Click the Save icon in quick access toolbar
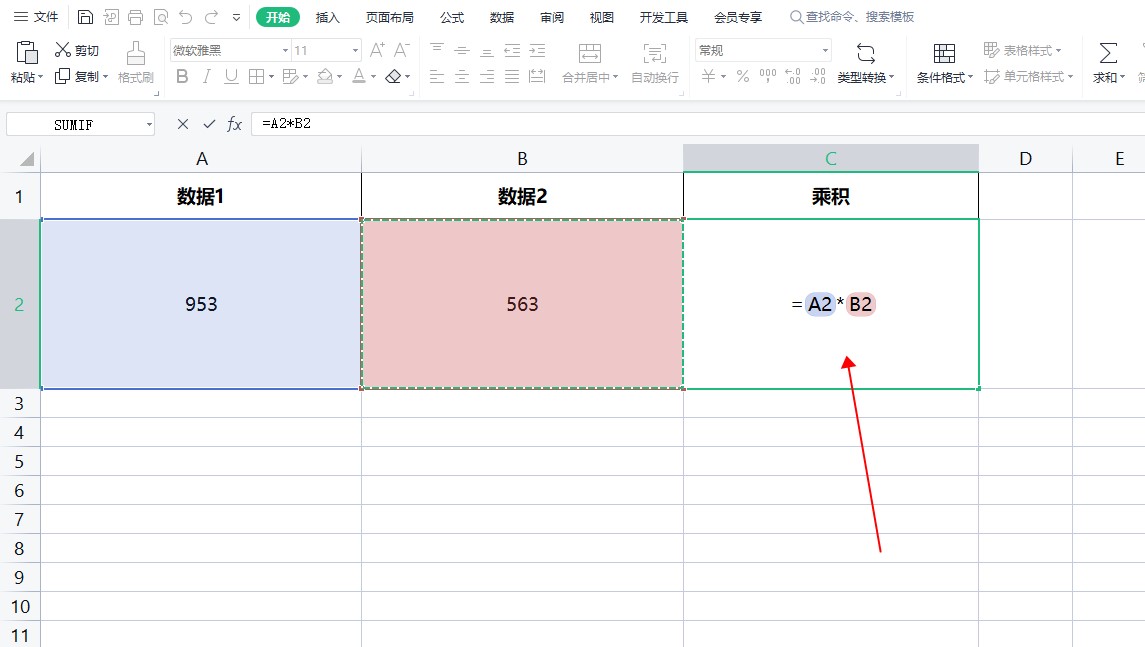 [86, 17]
